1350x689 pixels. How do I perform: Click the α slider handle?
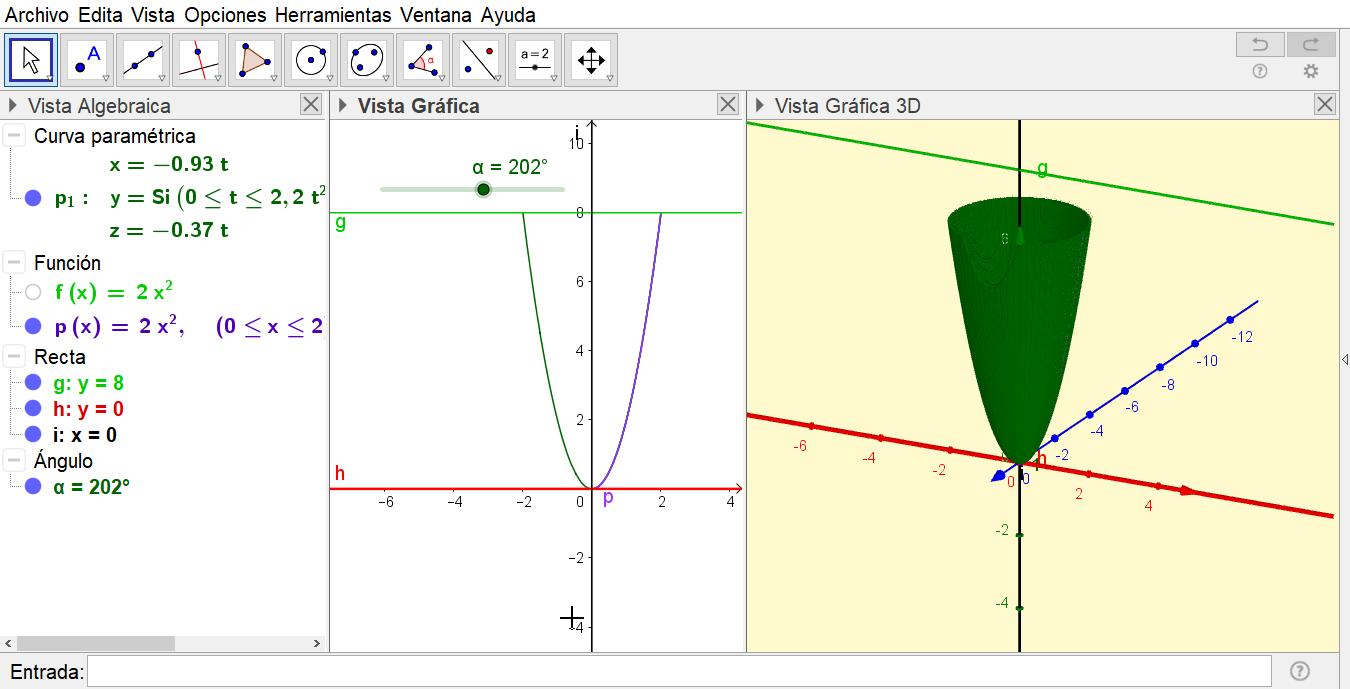tap(484, 189)
